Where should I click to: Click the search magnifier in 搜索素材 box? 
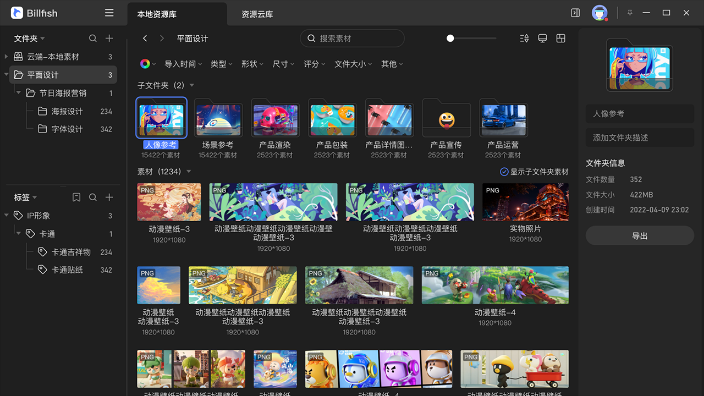tap(311, 39)
